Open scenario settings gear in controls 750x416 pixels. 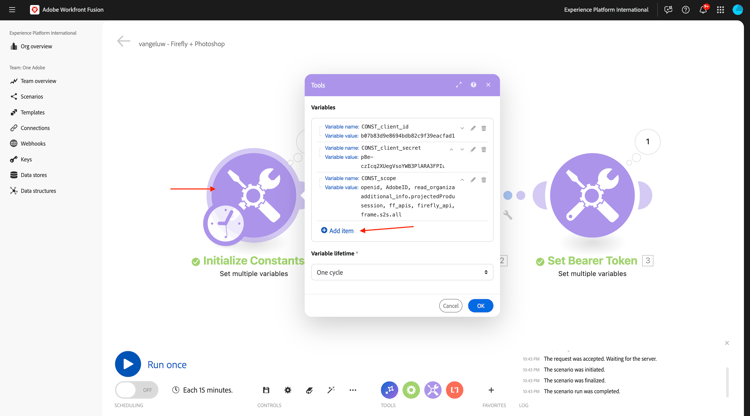tap(287, 390)
